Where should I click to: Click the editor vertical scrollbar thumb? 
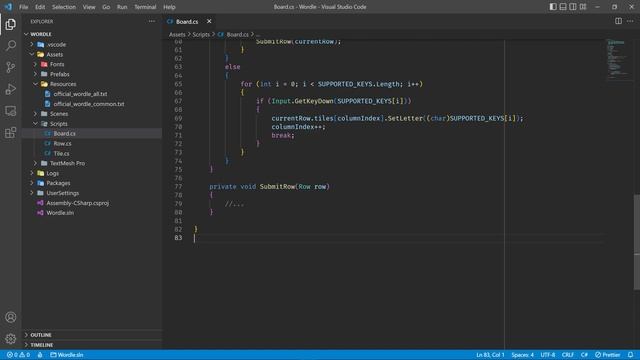(x=637, y=242)
